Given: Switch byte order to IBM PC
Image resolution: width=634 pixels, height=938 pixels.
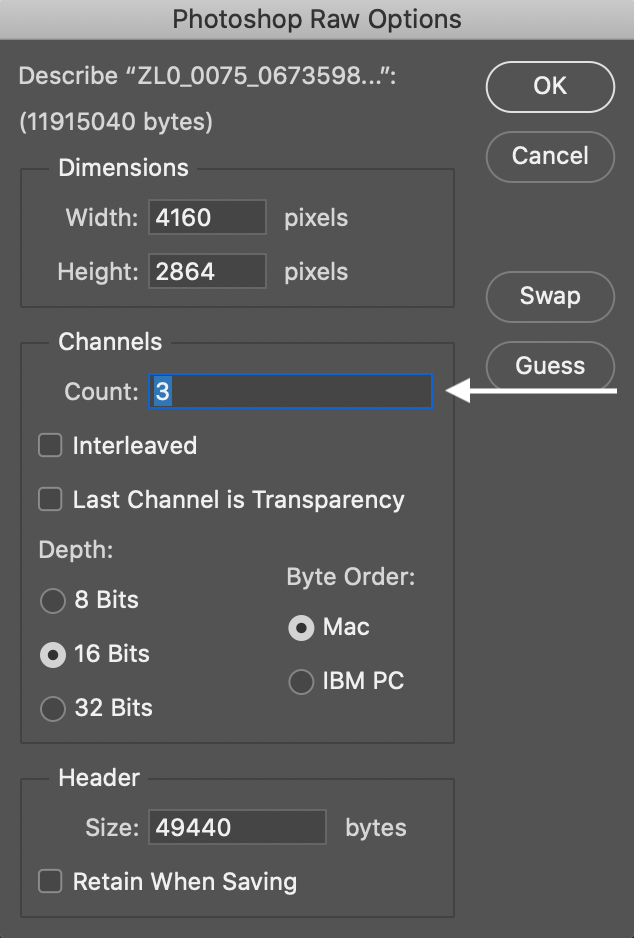Looking at the screenshot, I should pyautogui.click(x=300, y=682).
